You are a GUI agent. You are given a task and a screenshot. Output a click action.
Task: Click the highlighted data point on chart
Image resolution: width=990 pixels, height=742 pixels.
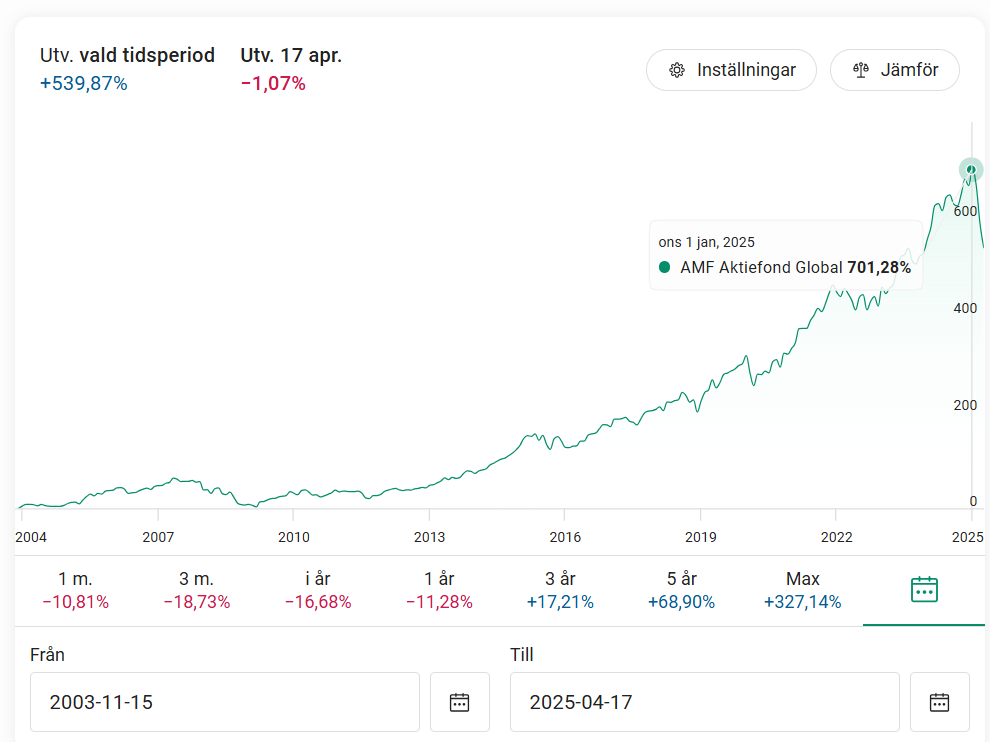coord(970,169)
